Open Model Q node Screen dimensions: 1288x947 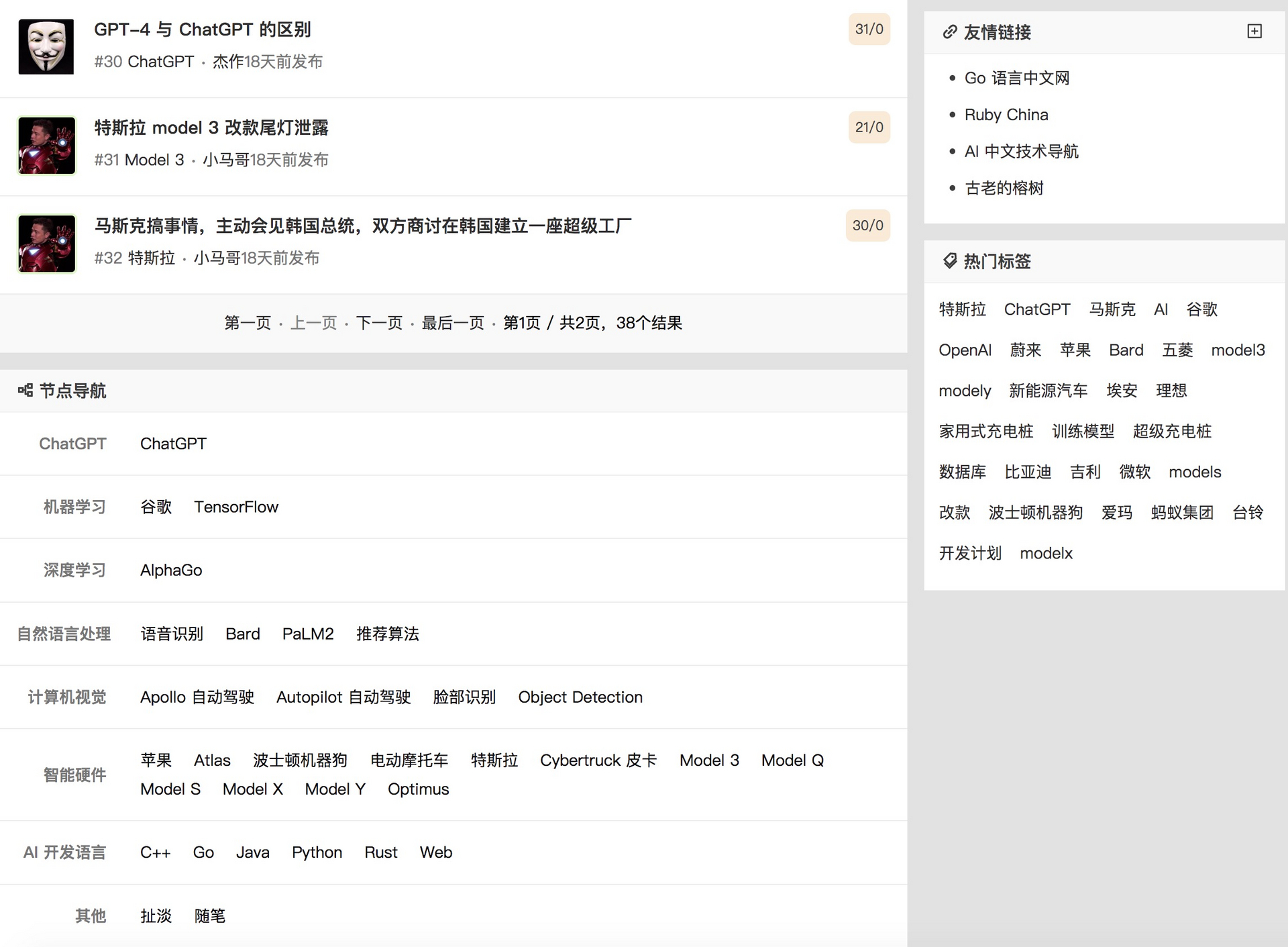pyautogui.click(x=792, y=760)
